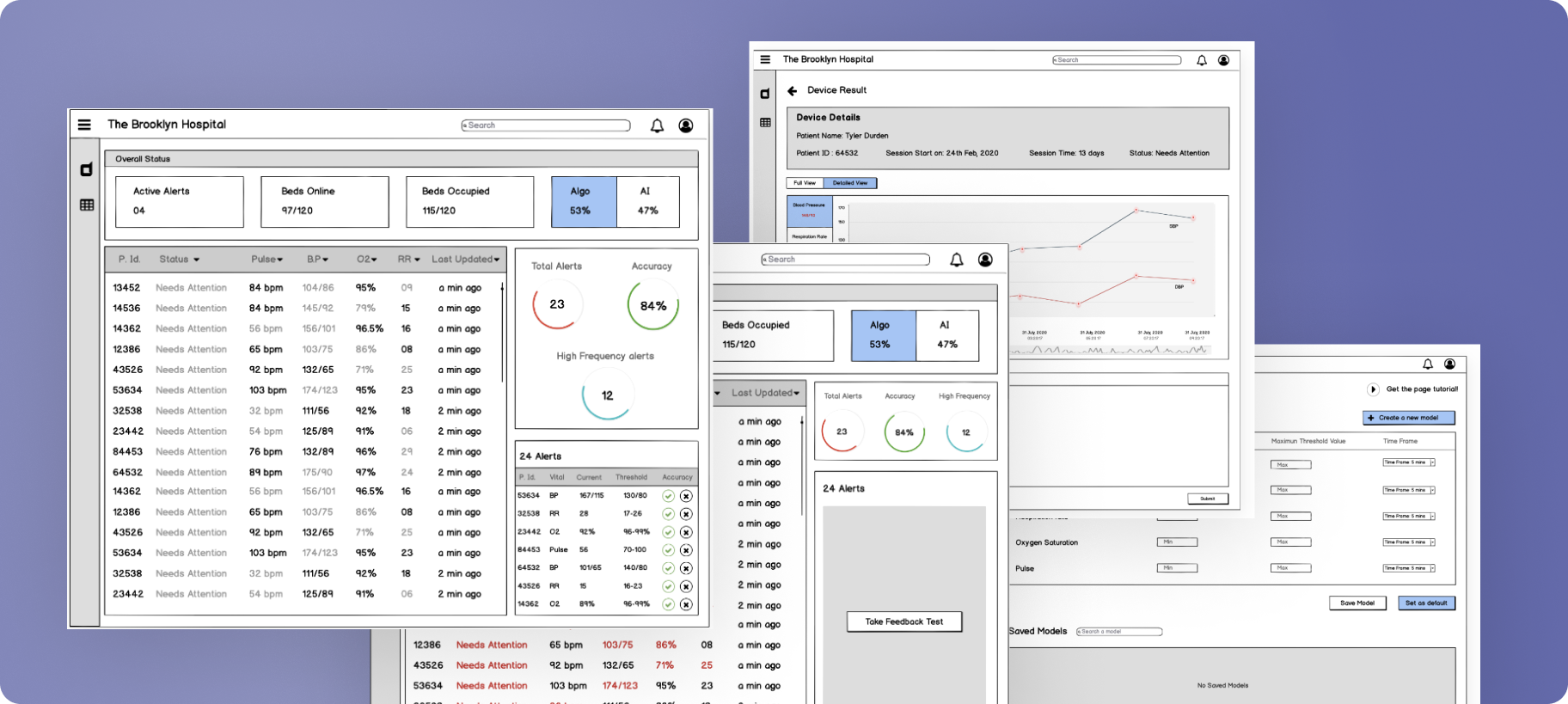The image size is (1568, 704).
Task: Sort by Last Updated in middle window
Action: coord(766,393)
